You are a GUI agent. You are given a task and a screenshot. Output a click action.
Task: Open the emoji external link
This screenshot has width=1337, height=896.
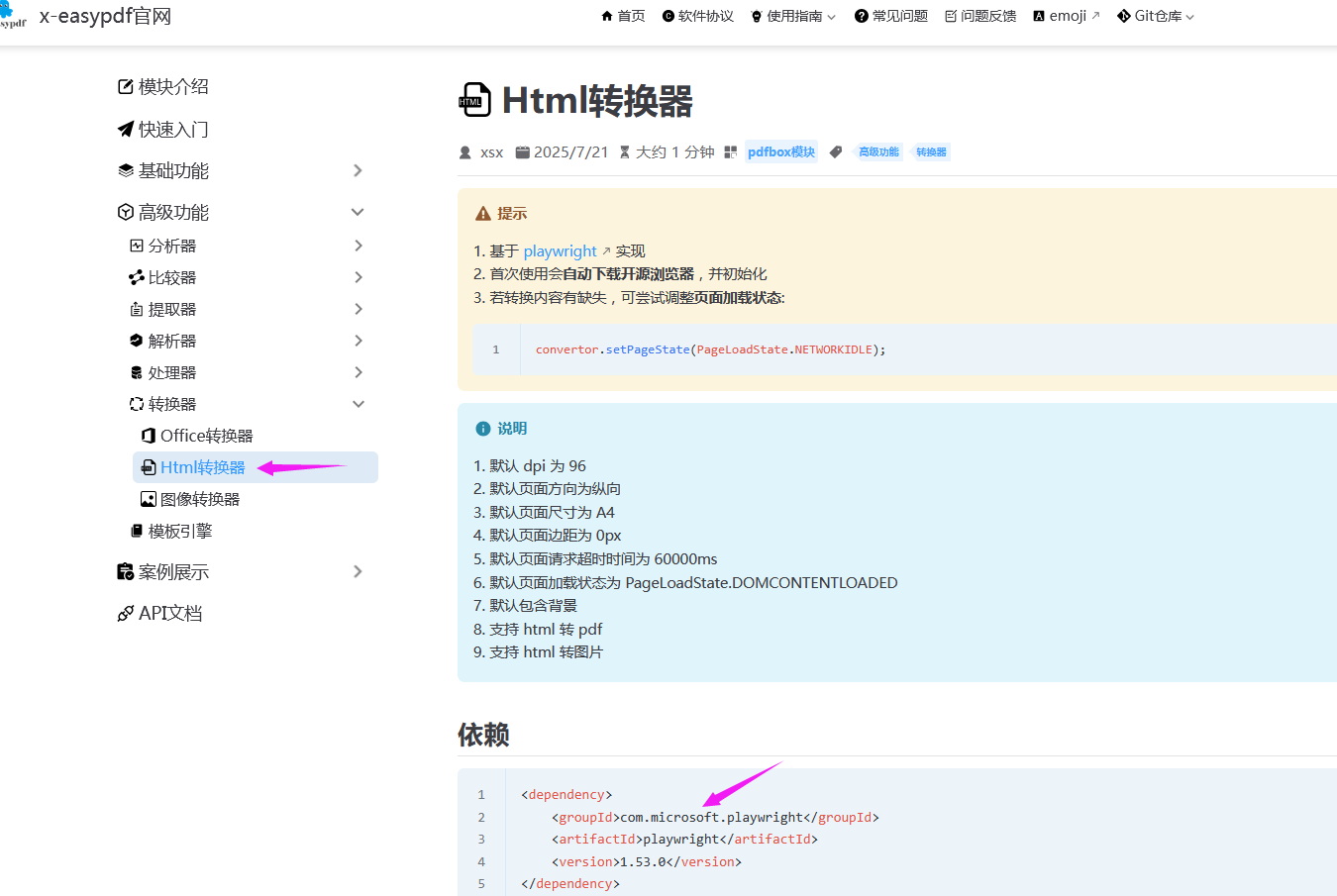(1067, 16)
